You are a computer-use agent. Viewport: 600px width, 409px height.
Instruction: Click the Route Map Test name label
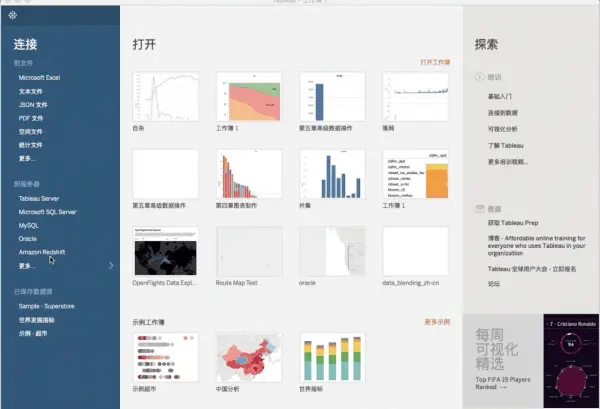click(x=236, y=283)
